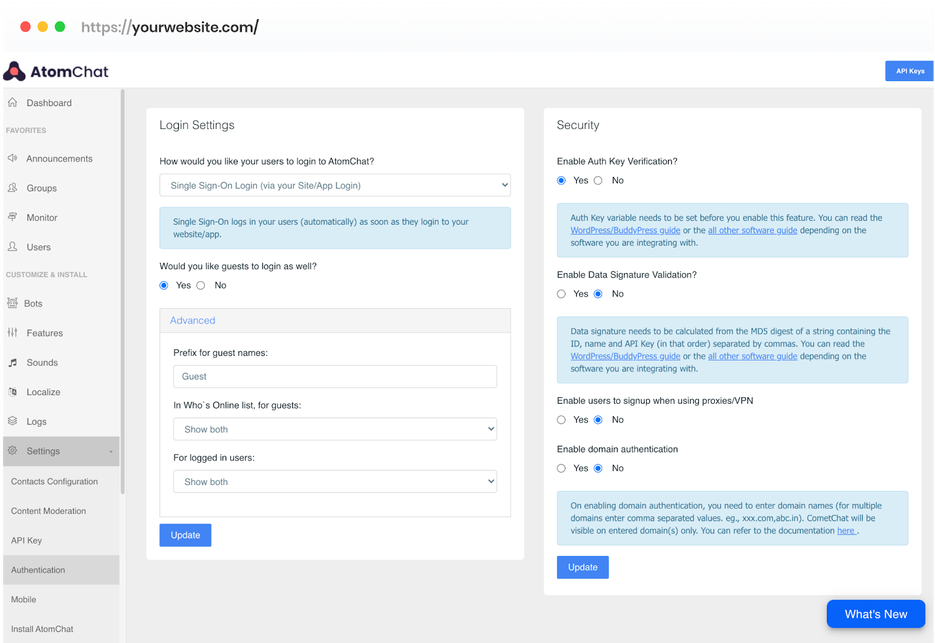Click the blue What's New button

click(876, 614)
